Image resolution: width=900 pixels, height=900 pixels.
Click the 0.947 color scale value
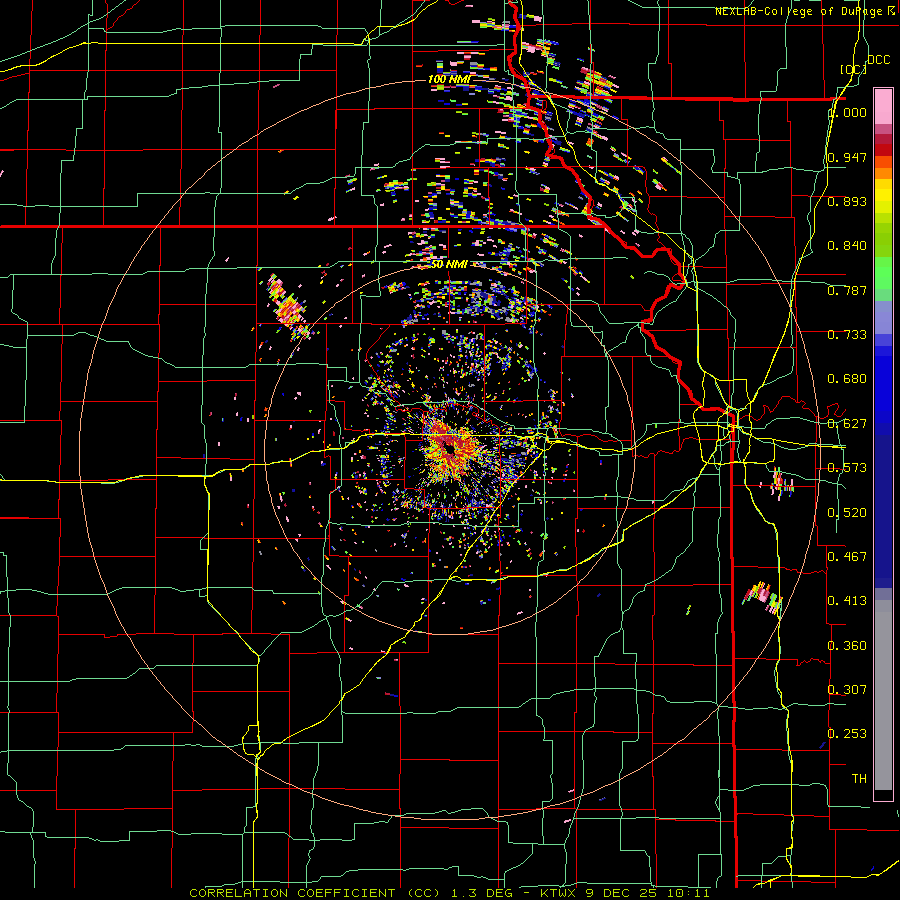(x=847, y=157)
